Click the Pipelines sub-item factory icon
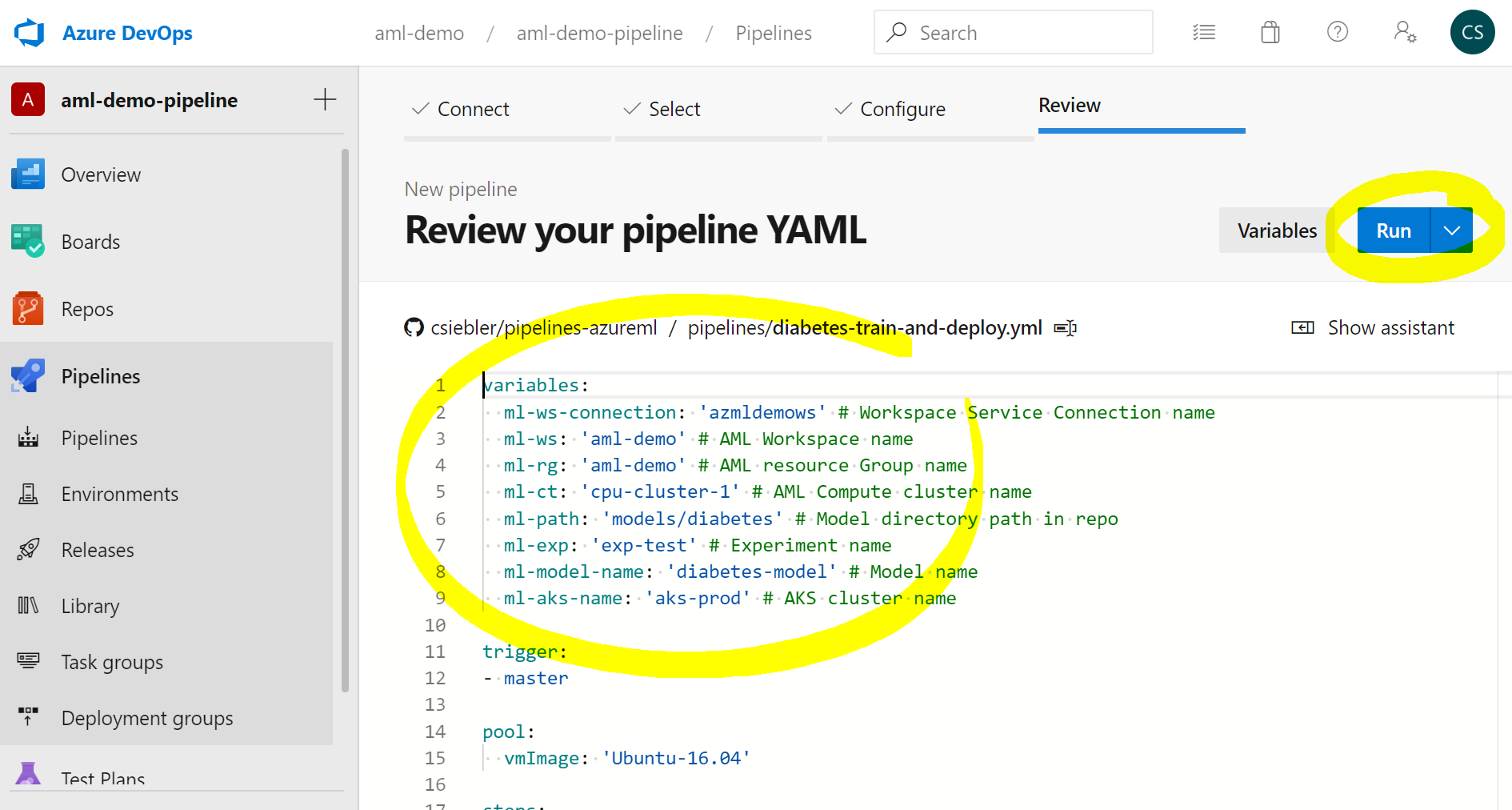 [x=28, y=437]
